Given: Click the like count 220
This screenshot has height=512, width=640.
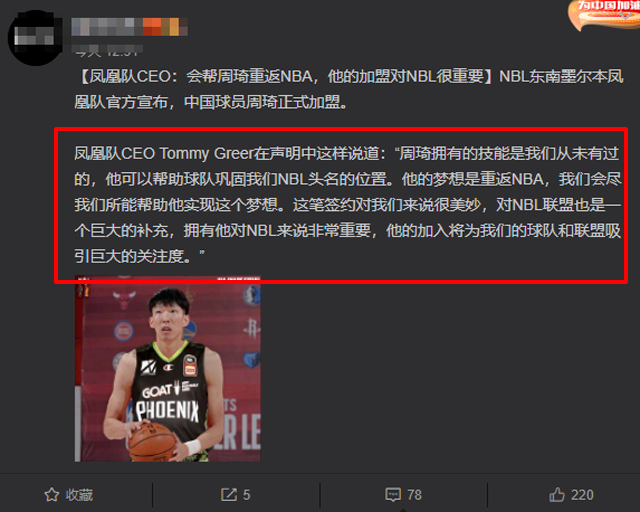Looking at the screenshot, I should point(582,495).
